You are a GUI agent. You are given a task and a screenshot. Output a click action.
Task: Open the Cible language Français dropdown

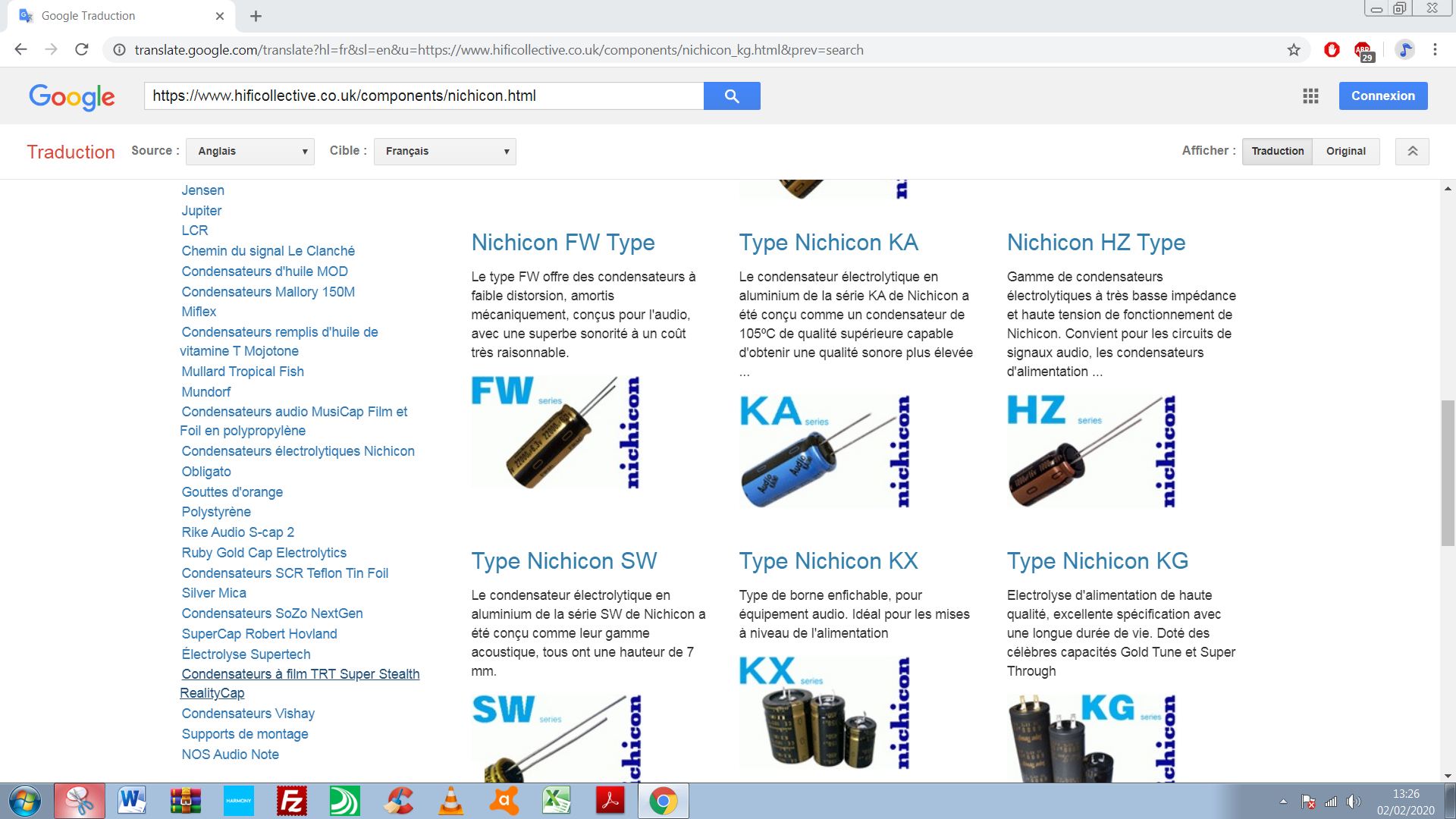pyautogui.click(x=445, y=151)
